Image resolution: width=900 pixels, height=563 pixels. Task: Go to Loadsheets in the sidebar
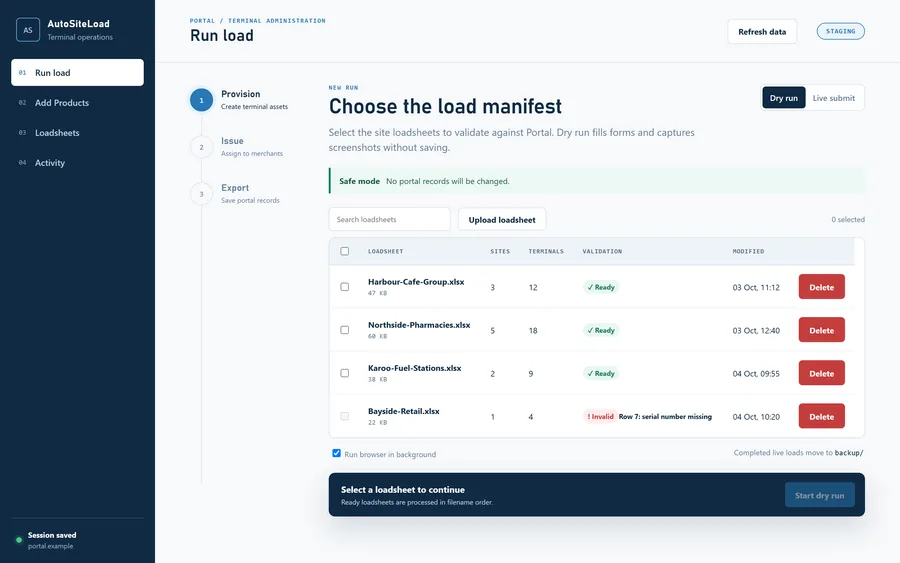77,133
